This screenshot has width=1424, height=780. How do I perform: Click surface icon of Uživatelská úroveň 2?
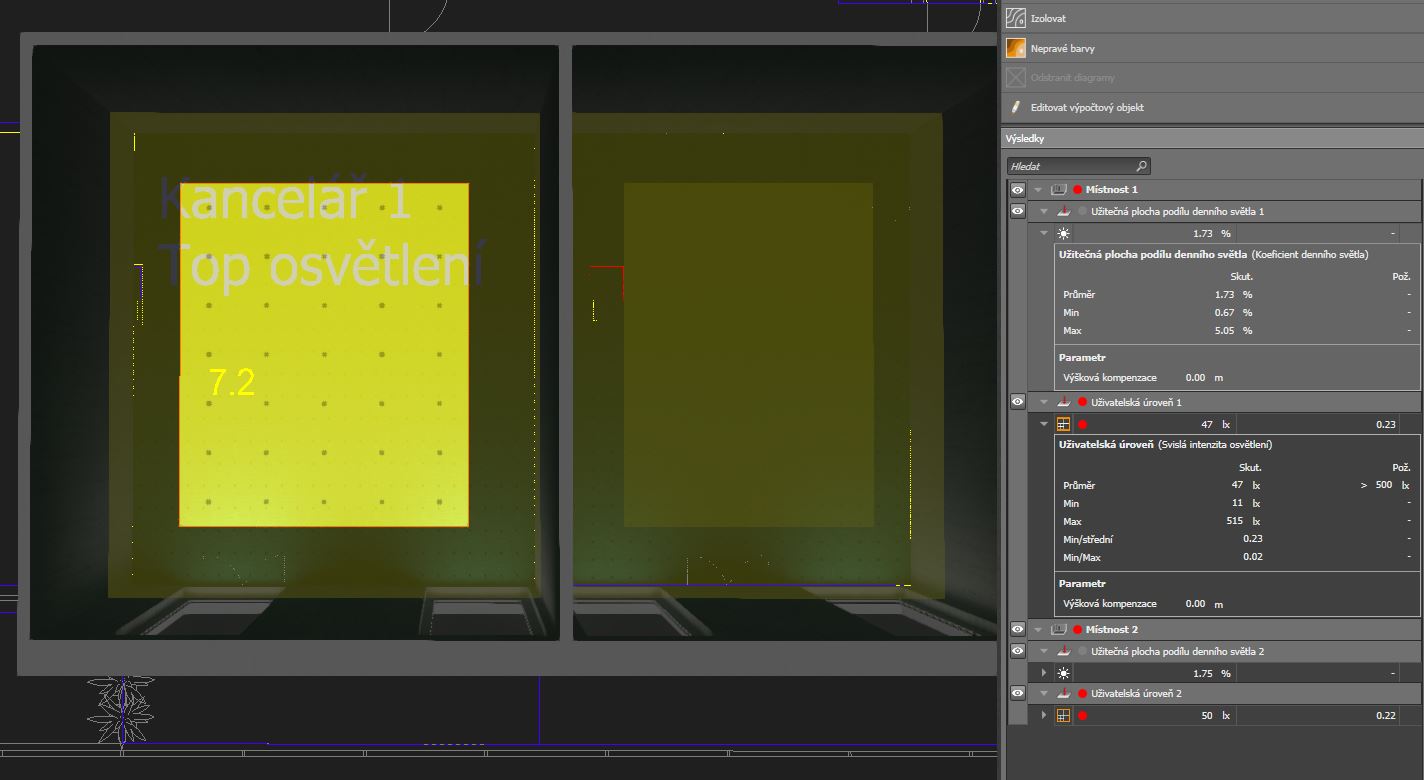tap(1064, 693)
